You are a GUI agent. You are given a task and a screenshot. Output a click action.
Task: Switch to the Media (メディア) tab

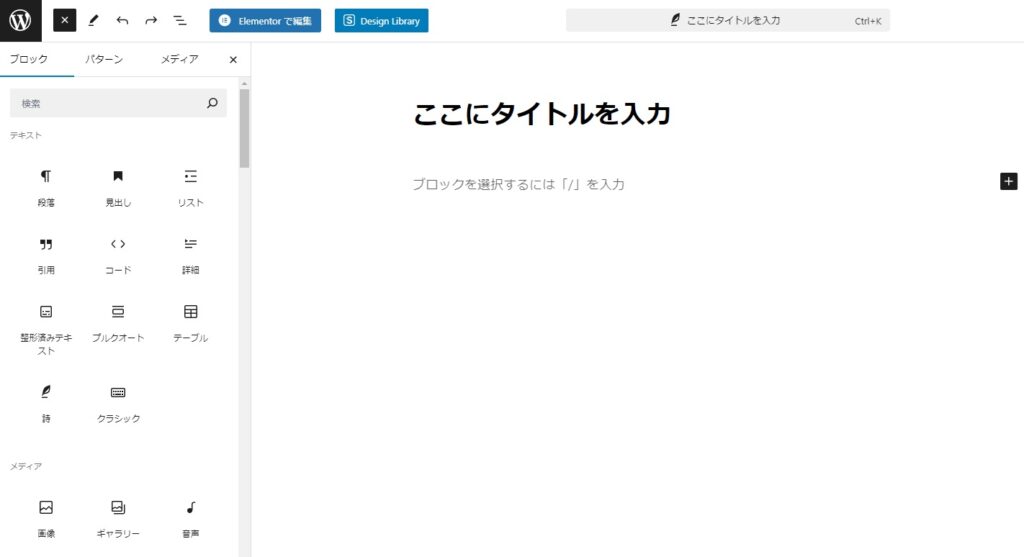[x=179, y=59]
